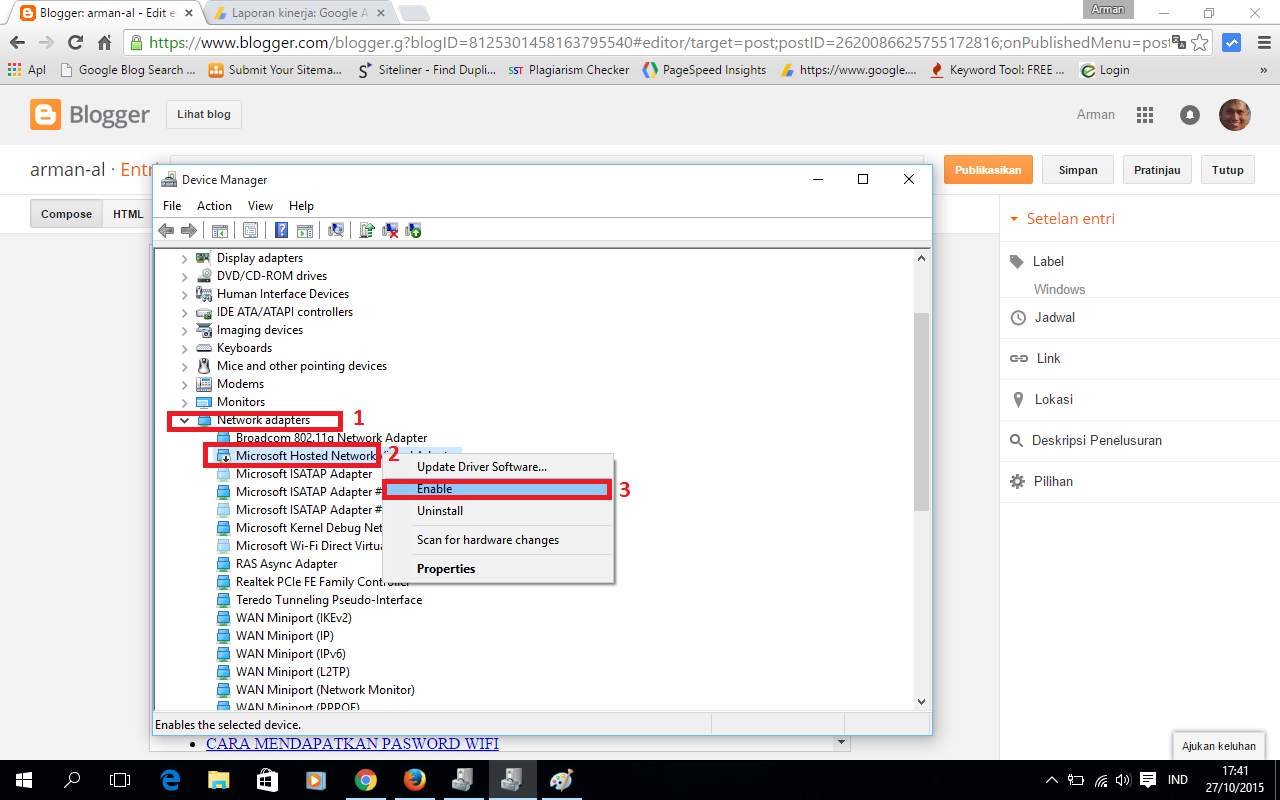Click the Tutup button

coord(1228,170)
